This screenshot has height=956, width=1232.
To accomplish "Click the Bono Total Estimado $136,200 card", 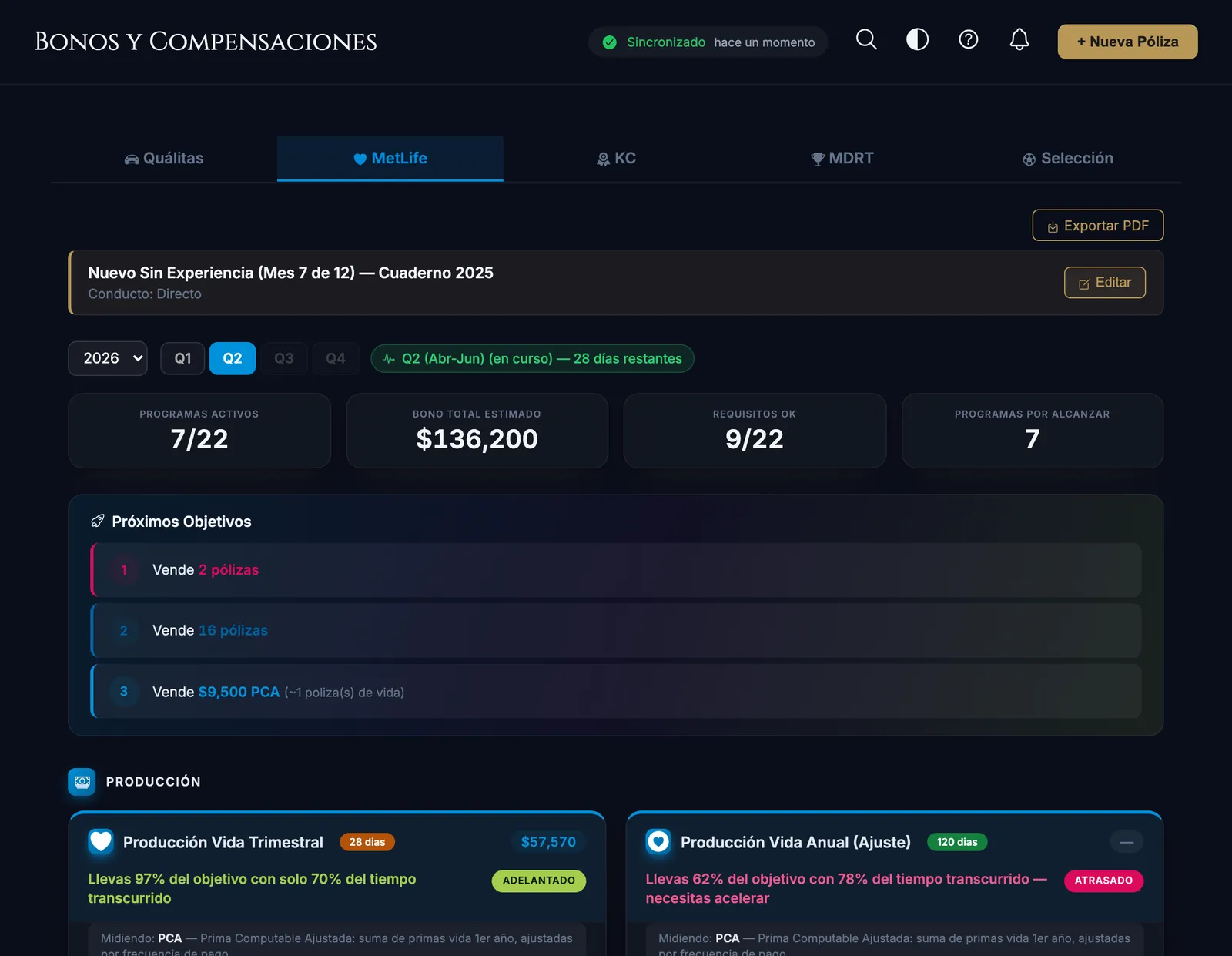I will [477, 431].
